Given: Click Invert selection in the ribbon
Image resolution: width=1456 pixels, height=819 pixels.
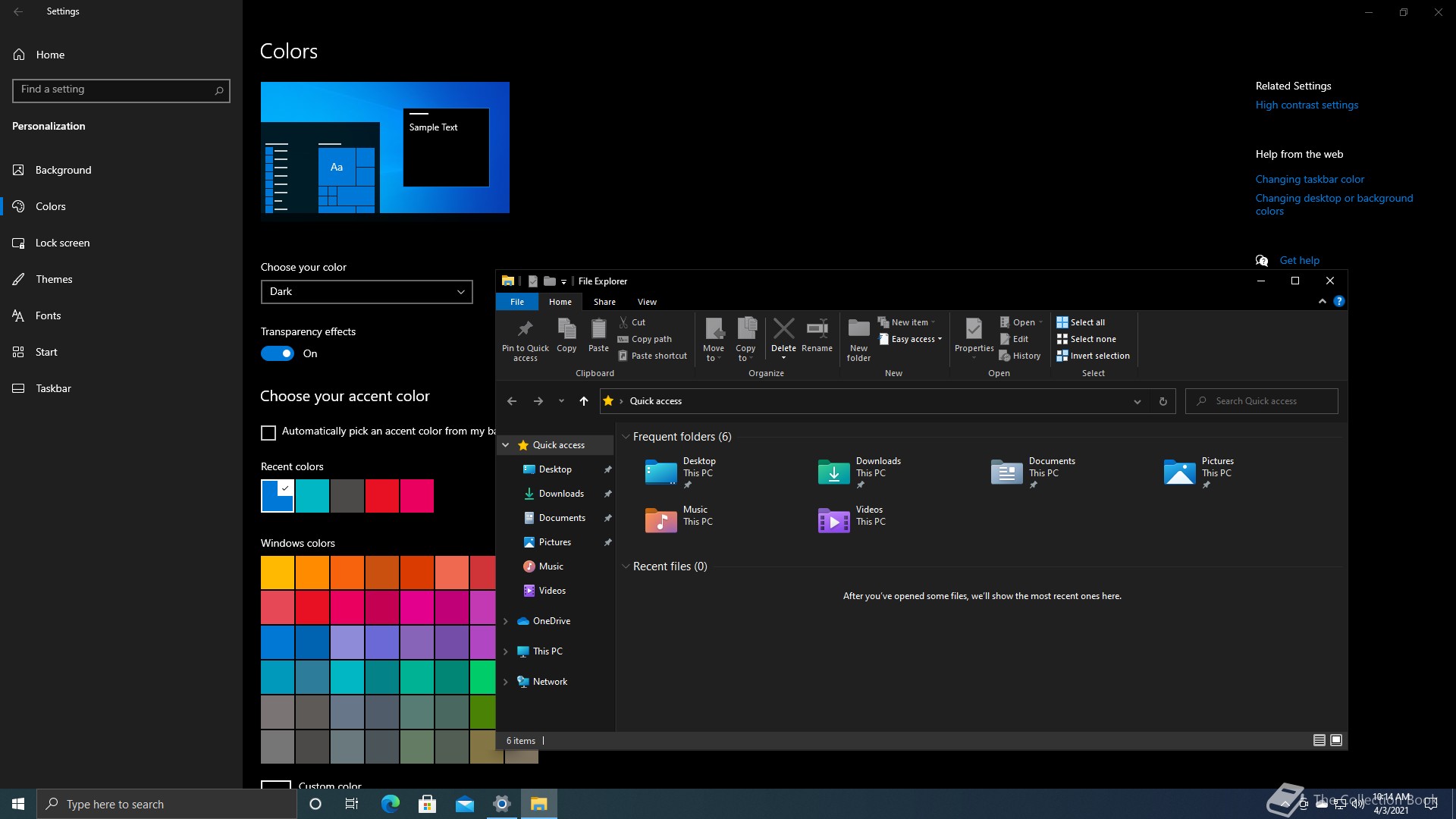Looking at the screenshot, I should pos(1093,356).
